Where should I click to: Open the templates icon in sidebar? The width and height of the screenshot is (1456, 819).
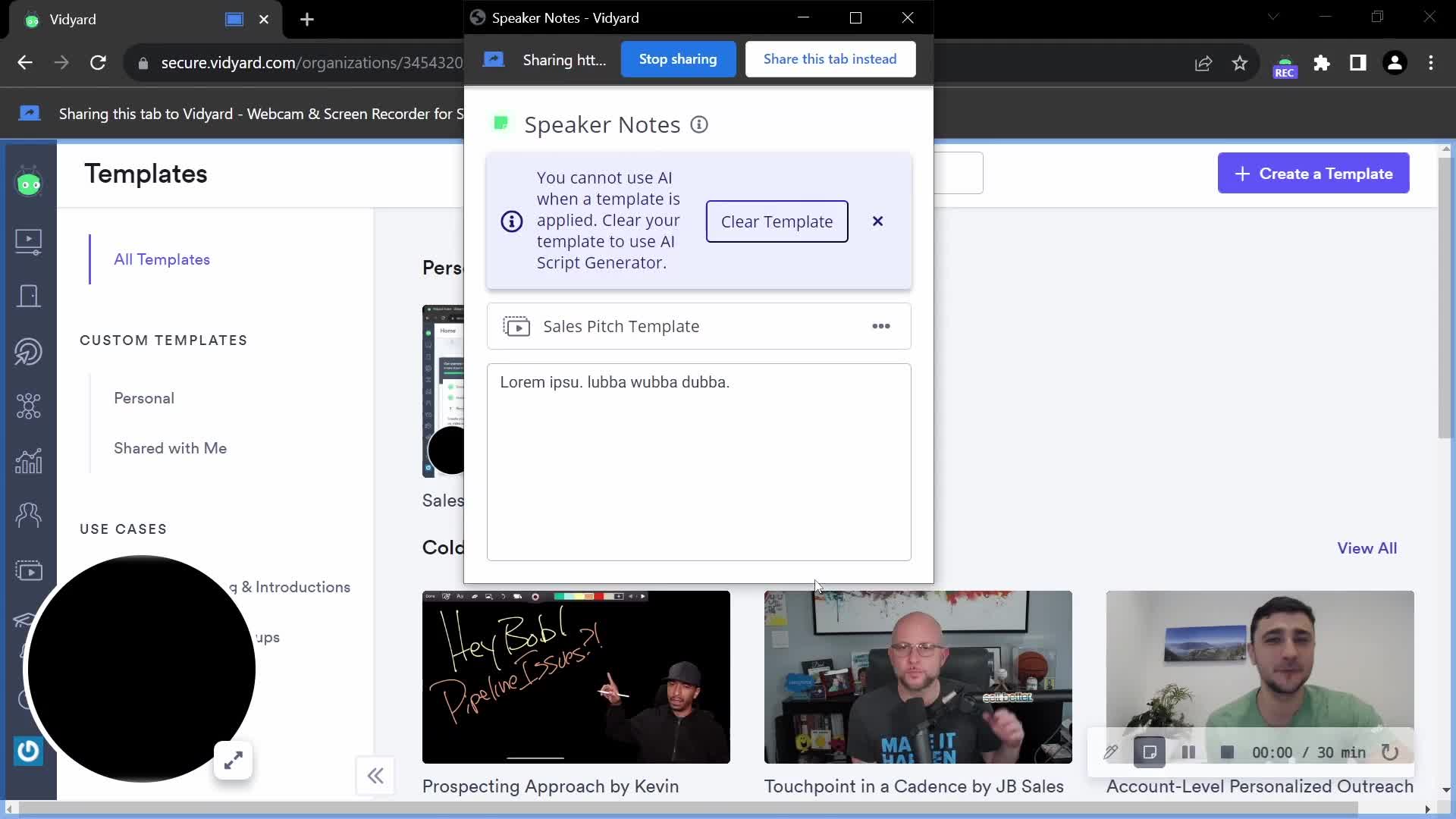point(29,570)
